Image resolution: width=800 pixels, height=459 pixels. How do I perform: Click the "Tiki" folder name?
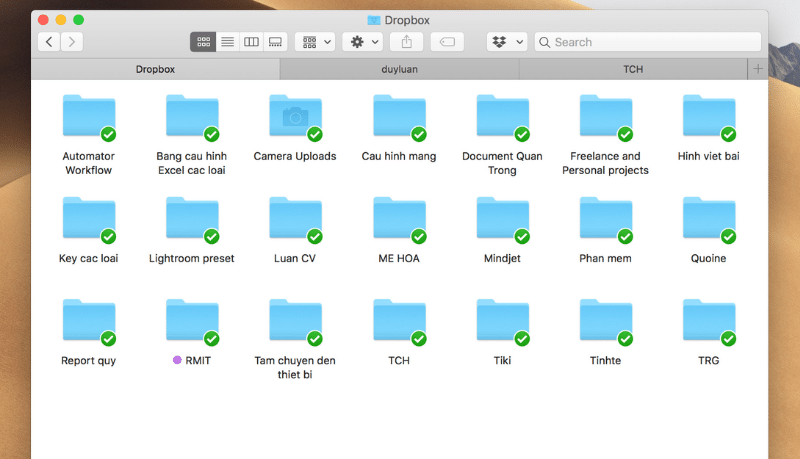(x=503, y=361)
